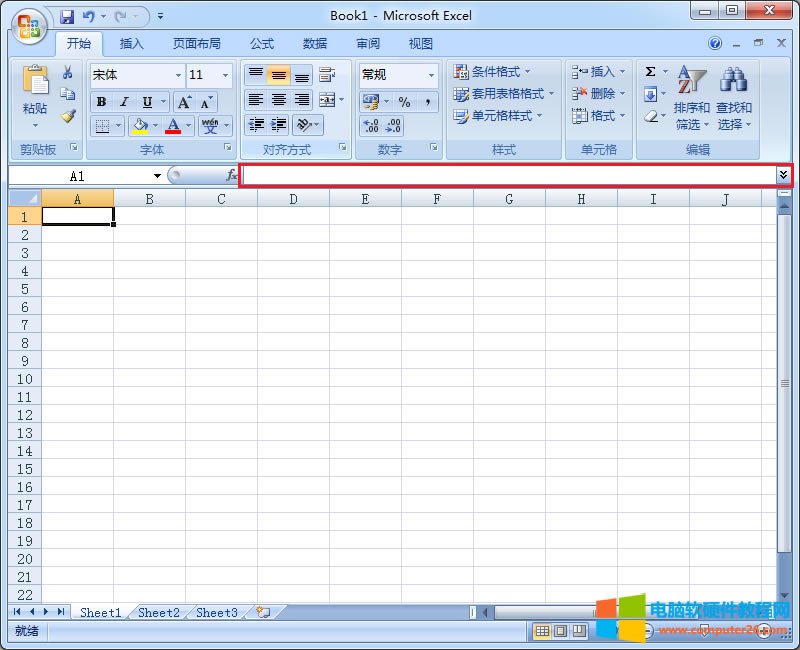Select the AutoSum Σ icon
The image size is (800, 650).
(x=652, y=71)
